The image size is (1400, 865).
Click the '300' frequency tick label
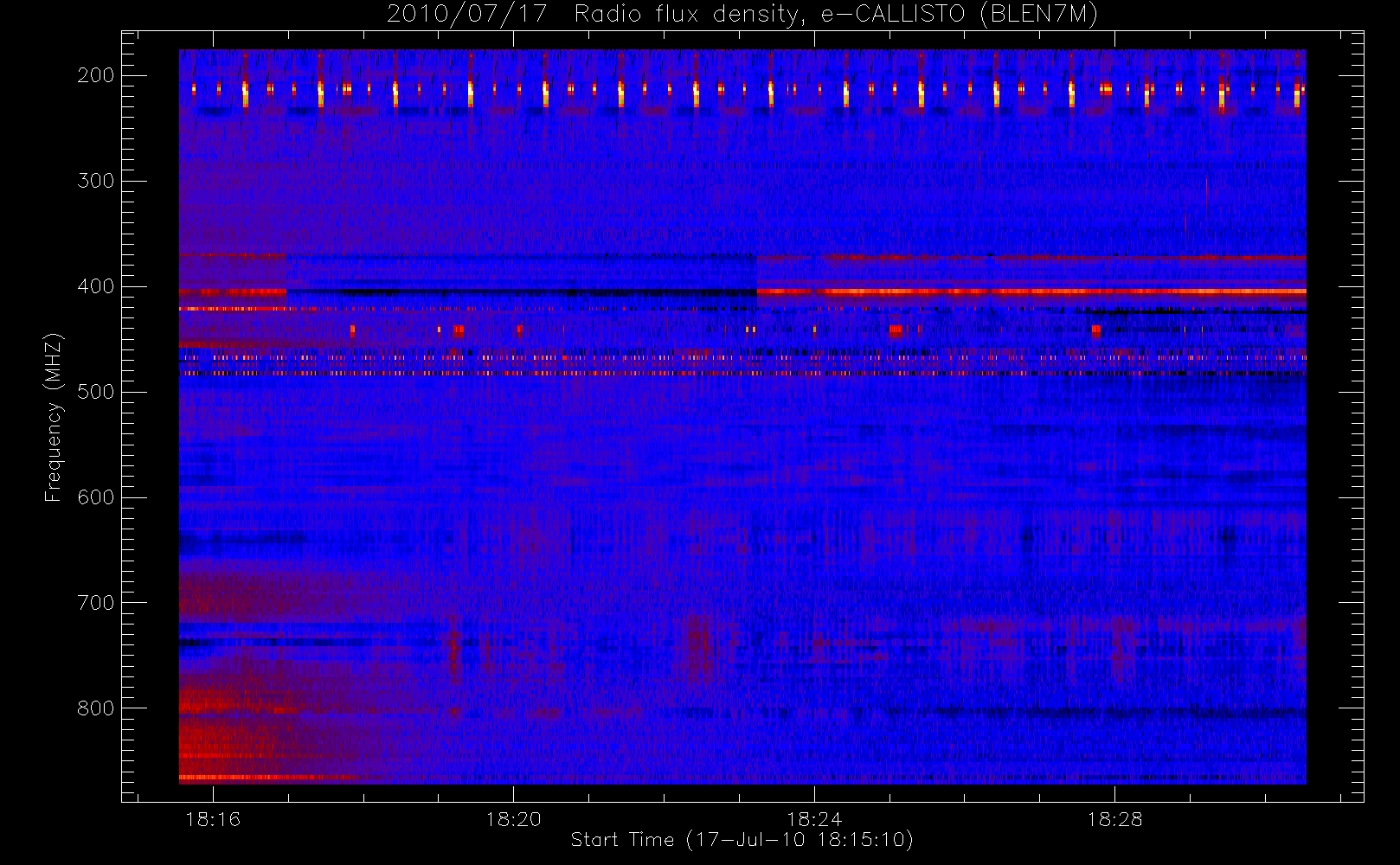coord(95,181)
